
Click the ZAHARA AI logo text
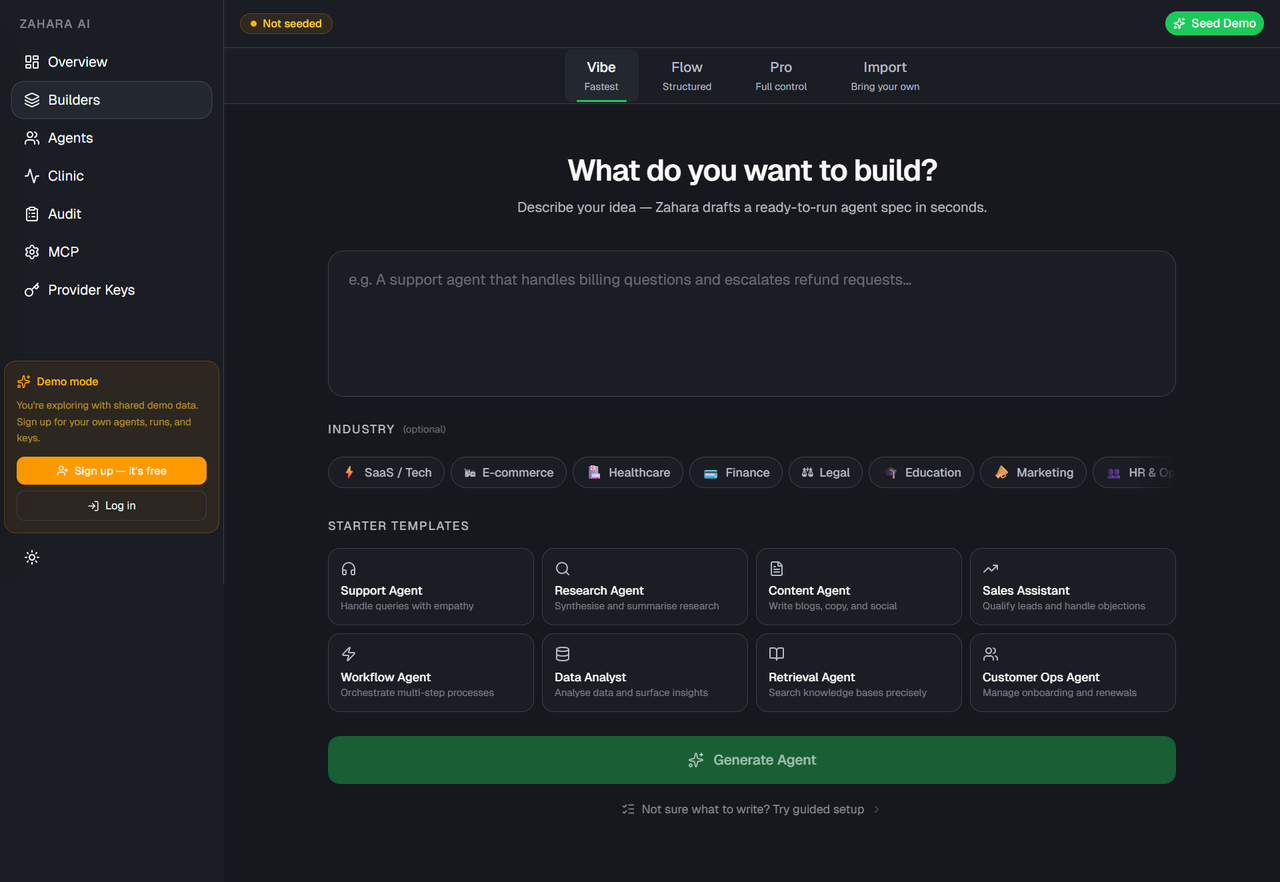pyautogui.click(x=55, y=24)
